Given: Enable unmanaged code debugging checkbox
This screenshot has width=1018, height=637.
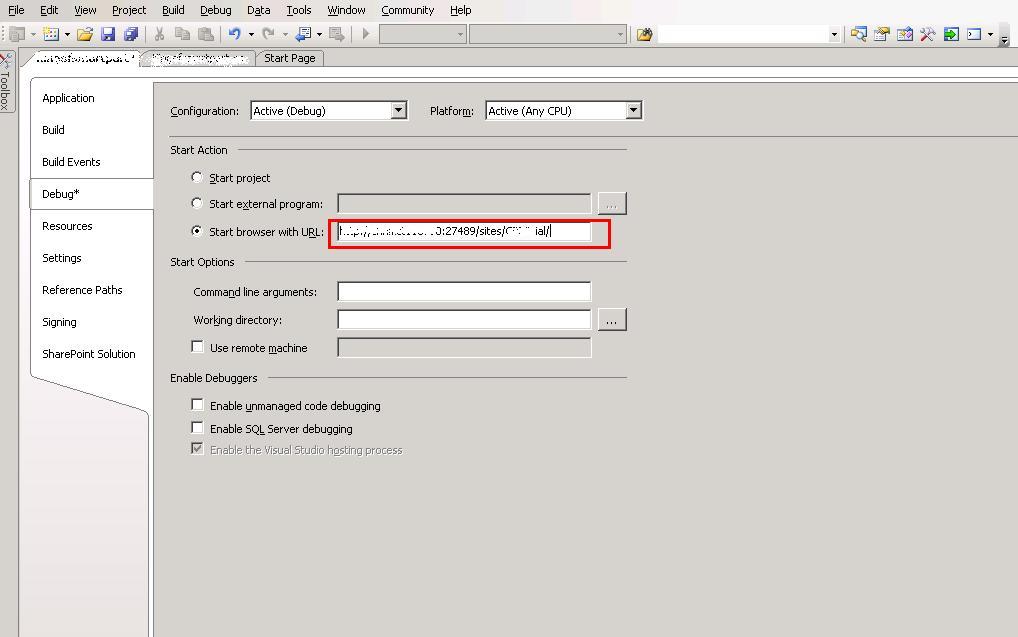Looking at the screenshot, I should [197, 405].
